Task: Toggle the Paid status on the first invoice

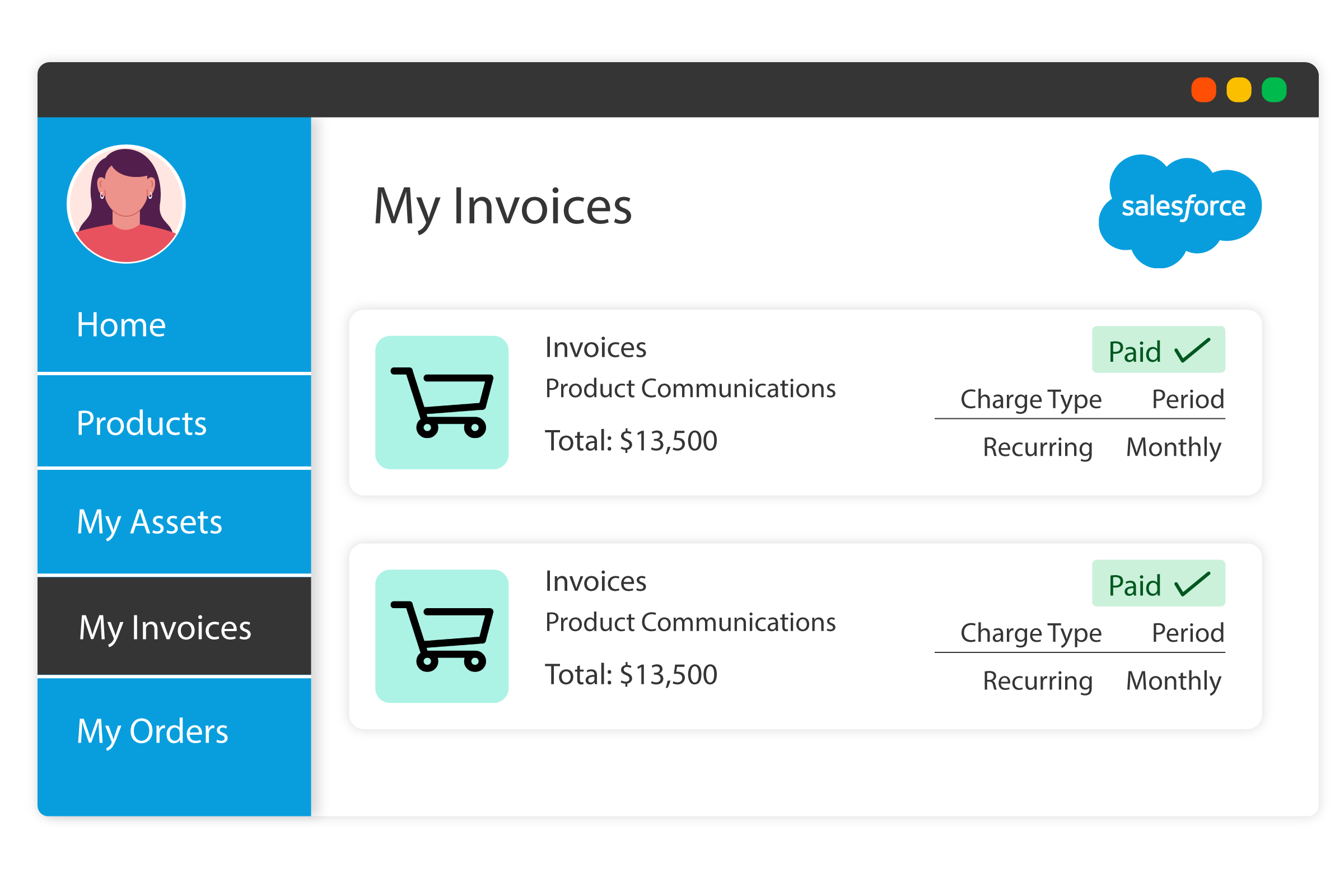Action: click(1158, 349)
